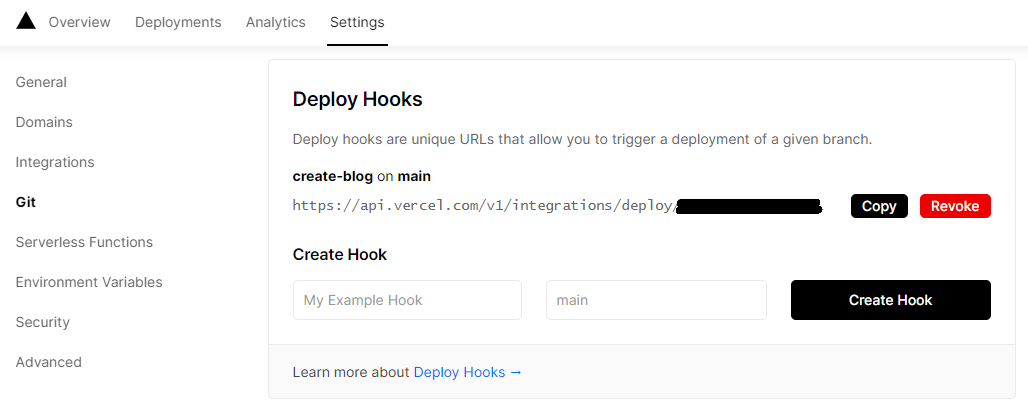Switch to the Deployments tab
Image resolution: width=1028 pixels, height=410 pixels.
(178, 22)
